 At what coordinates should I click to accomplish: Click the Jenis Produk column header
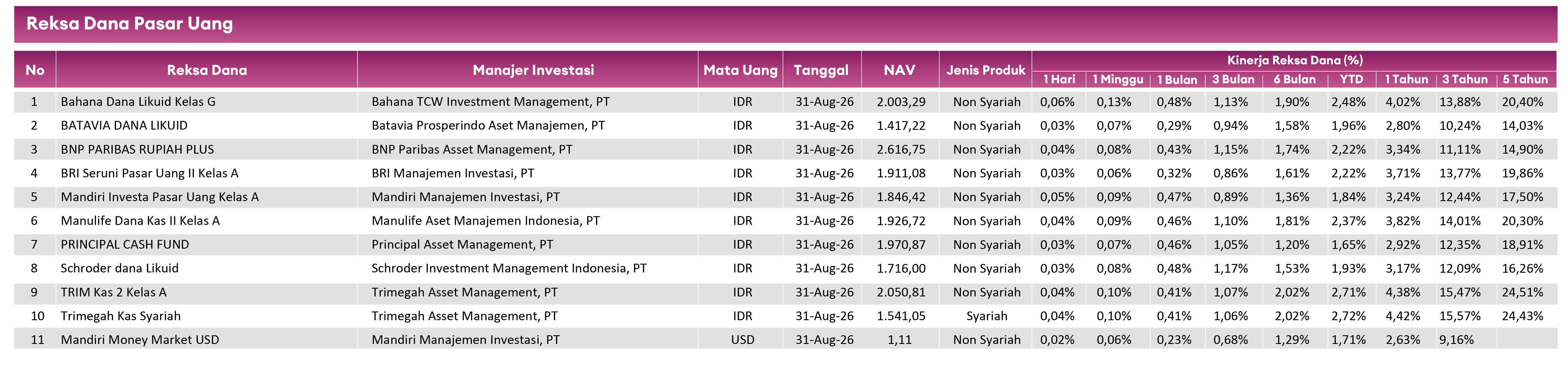click(986, 70)
